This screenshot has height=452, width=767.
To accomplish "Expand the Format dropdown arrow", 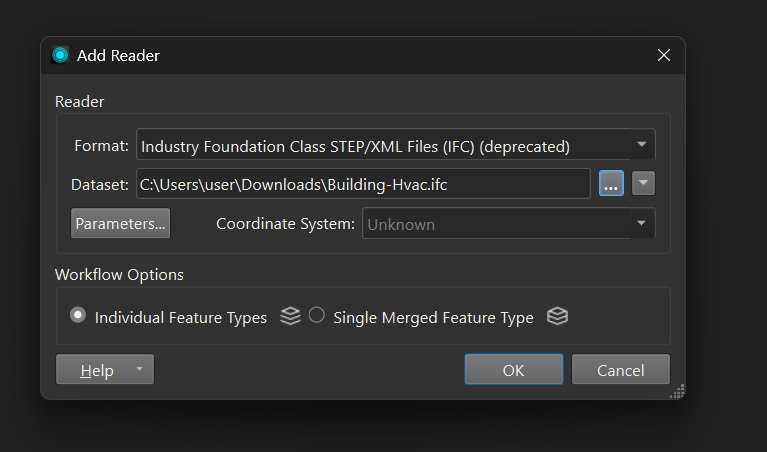I will [641, 144].
